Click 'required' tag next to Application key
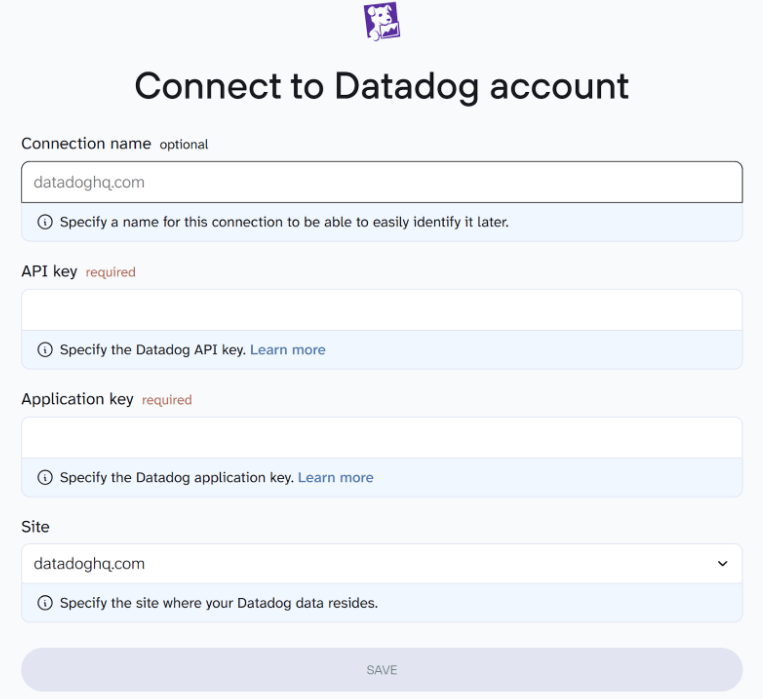The width and height of the screenshot is (763, 699). 167,400
